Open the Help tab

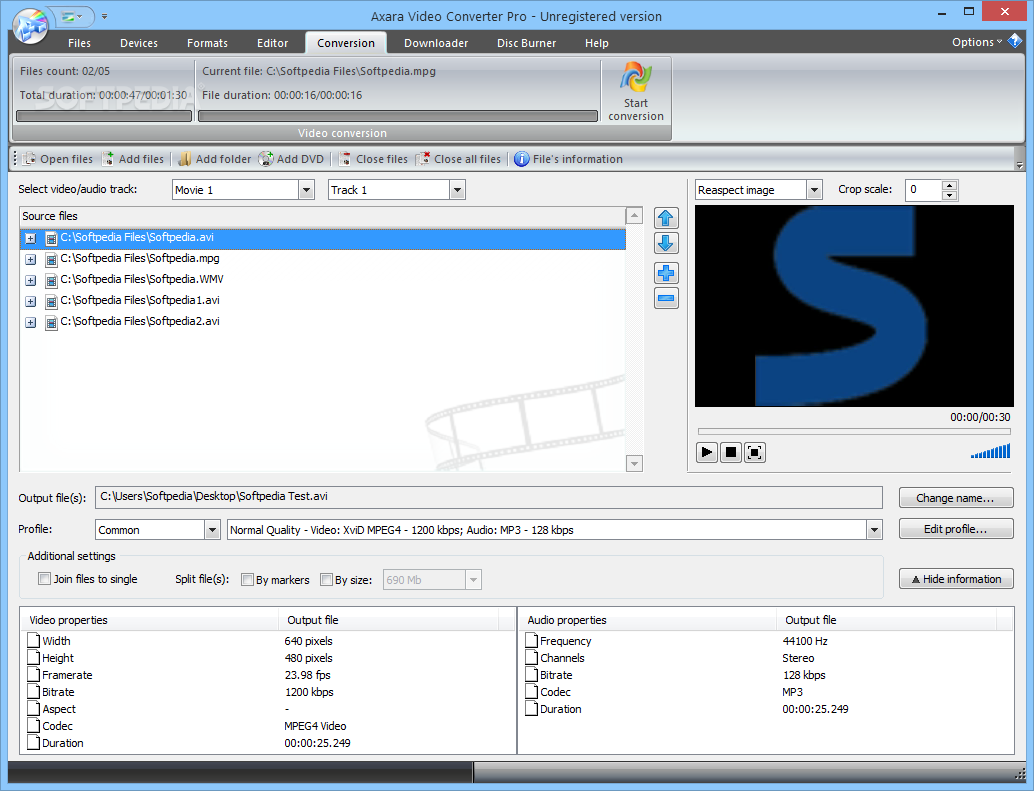click(x=597, y=43)
